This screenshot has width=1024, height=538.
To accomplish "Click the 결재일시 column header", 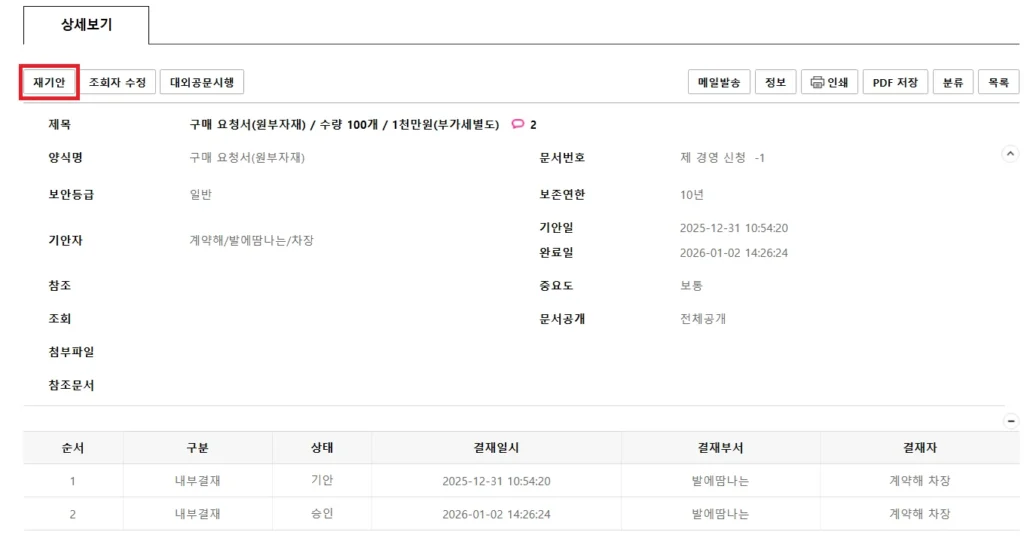I will [496, 448].
